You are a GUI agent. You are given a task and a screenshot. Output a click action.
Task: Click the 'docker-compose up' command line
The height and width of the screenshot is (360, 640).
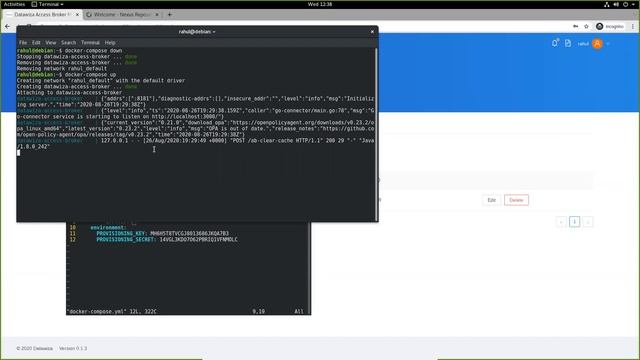coord(67,75)
